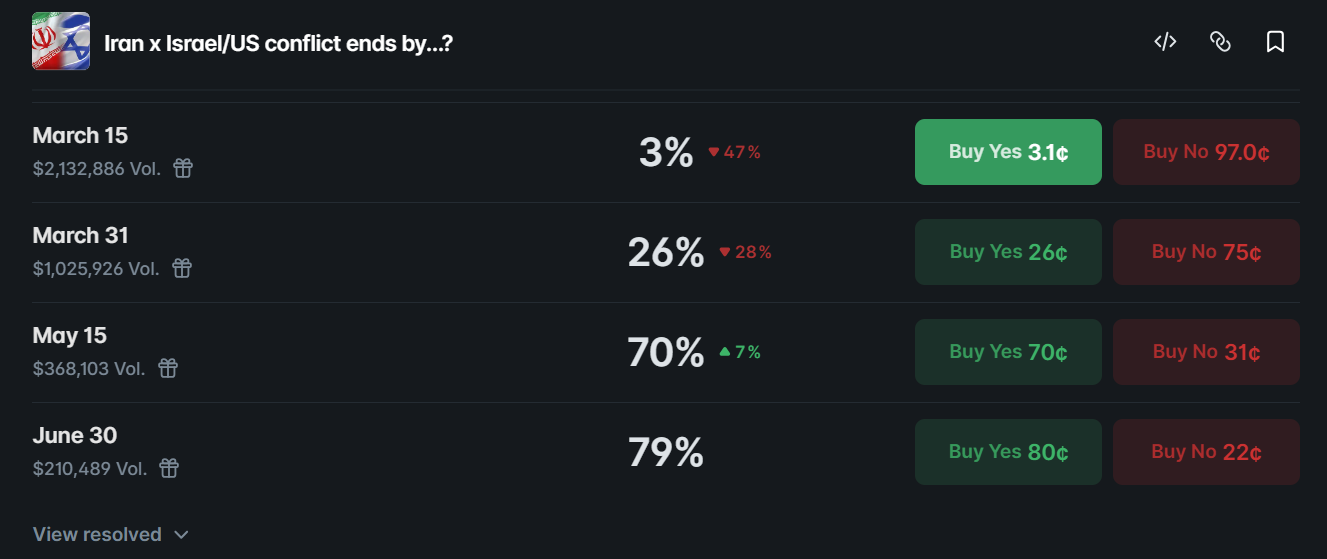Select the June 30 outcome row label
This screenshot has width=1327, height=559.
click(75, 436)
